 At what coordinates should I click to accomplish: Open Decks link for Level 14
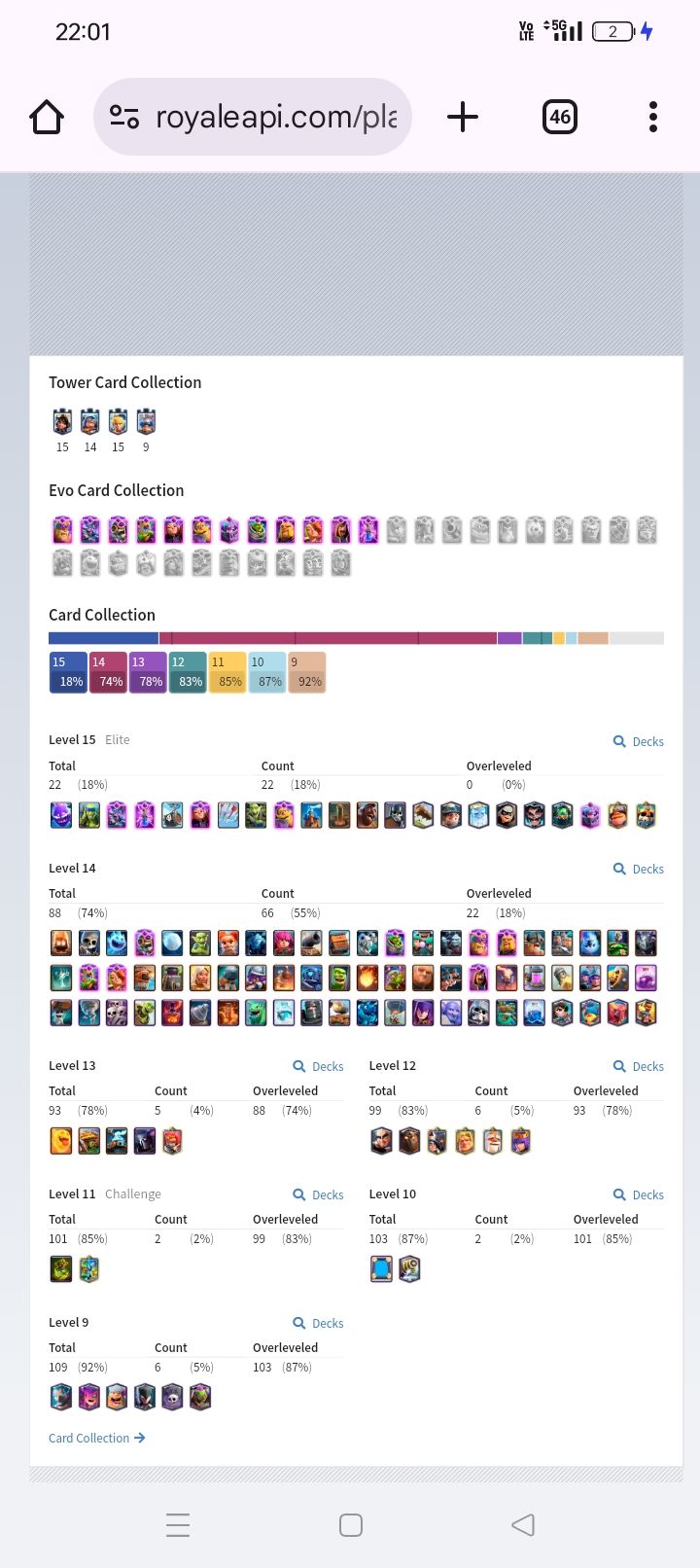(x=639, y=869)
